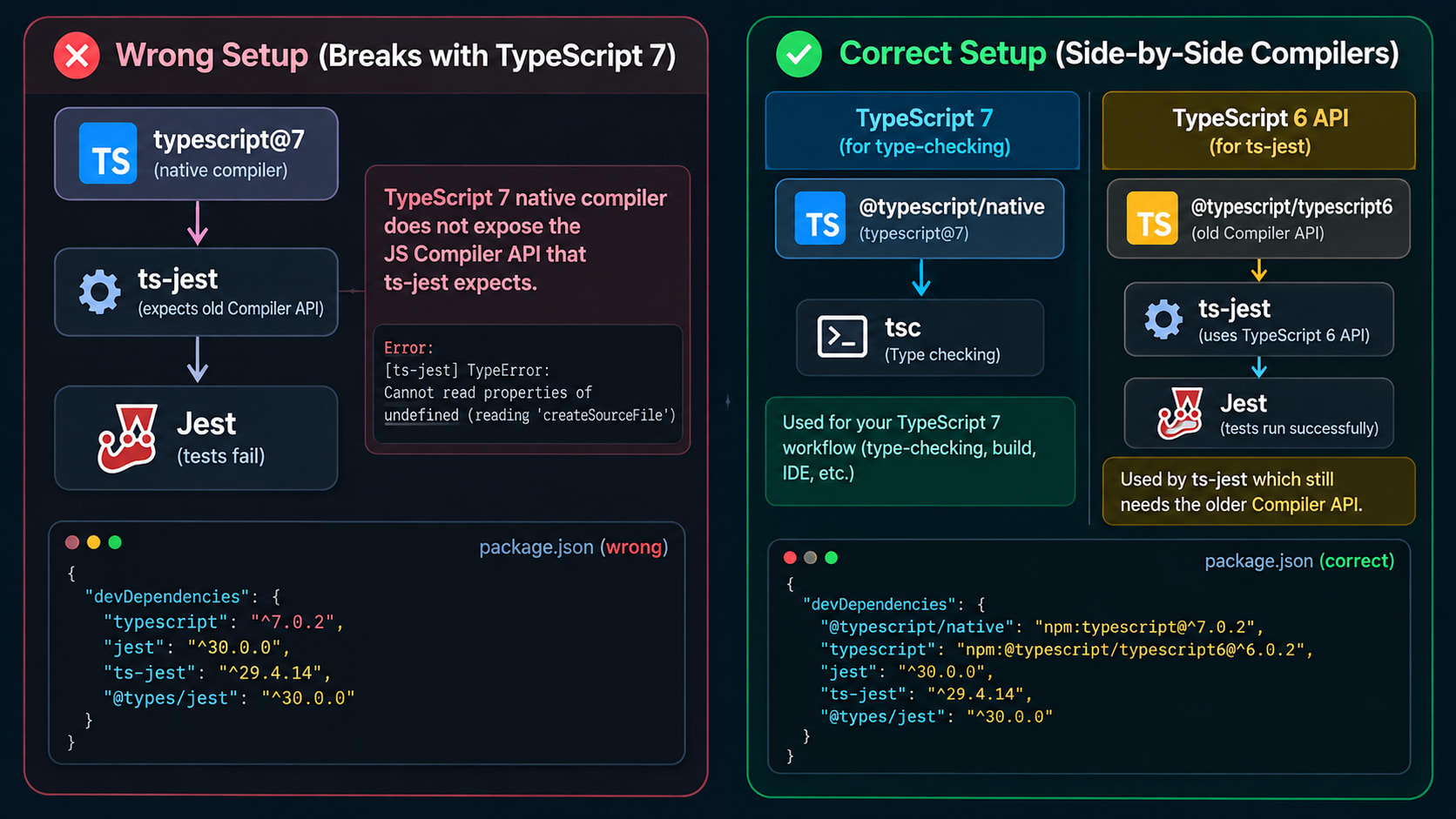Click the '"@typescript/native": "npm:typescript@^7.0.2"' line
1456x819 pixels.
point(1041,628)
